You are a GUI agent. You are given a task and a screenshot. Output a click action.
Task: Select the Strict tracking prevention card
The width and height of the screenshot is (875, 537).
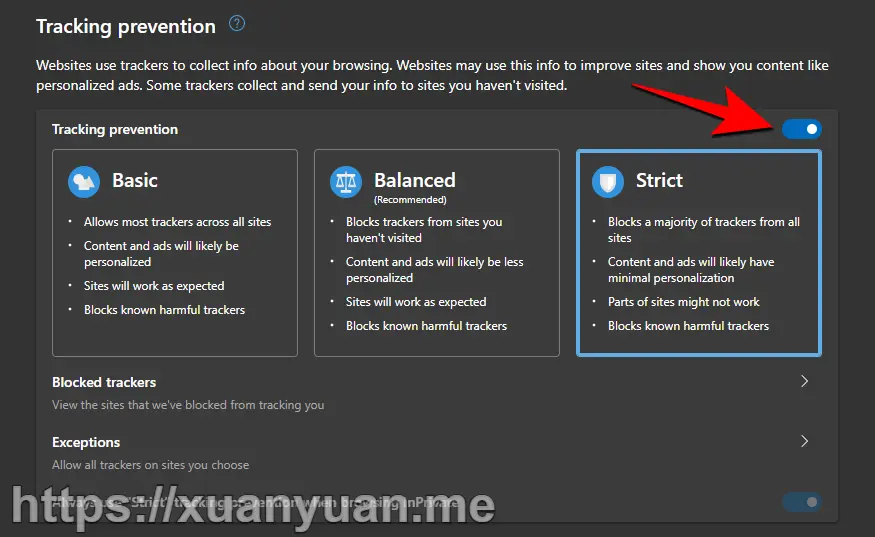pyautogui.click(x=699, y=252)
